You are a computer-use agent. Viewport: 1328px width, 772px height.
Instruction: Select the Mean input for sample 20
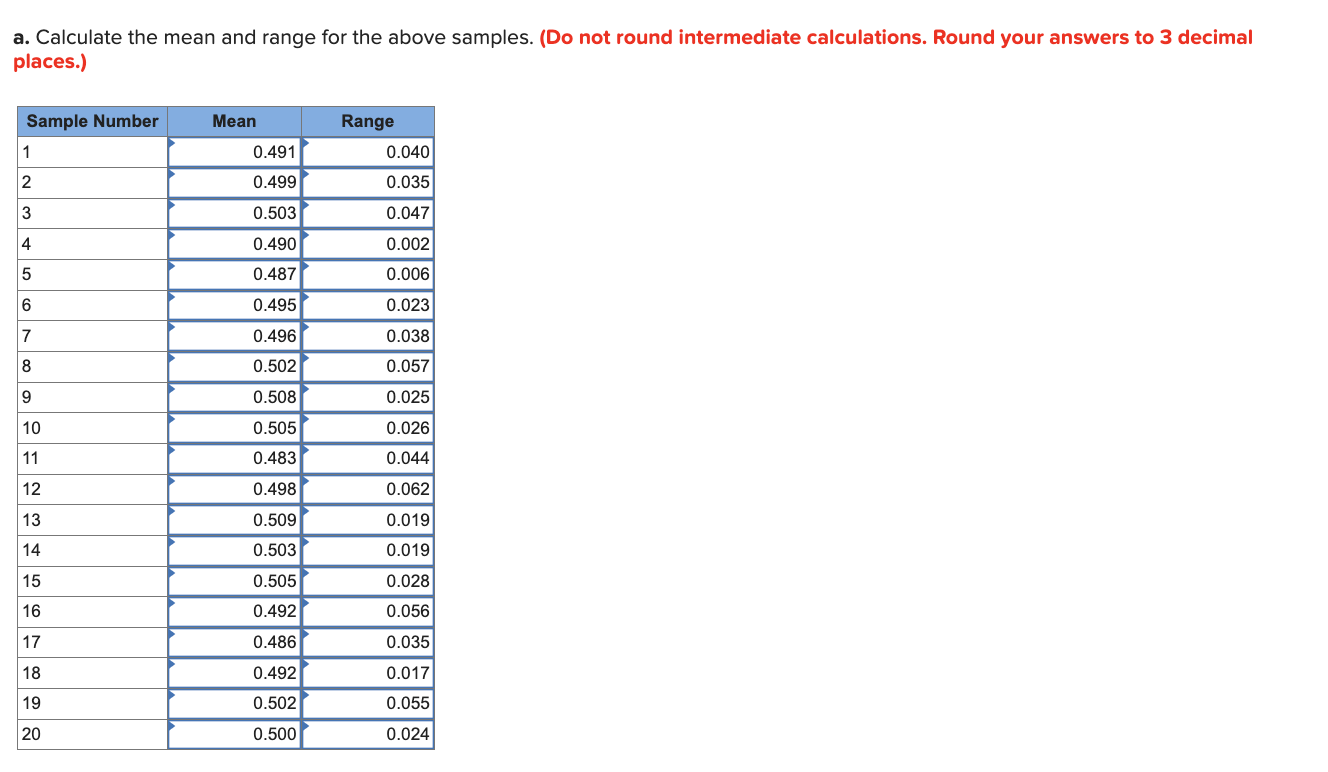click(235, 733)
